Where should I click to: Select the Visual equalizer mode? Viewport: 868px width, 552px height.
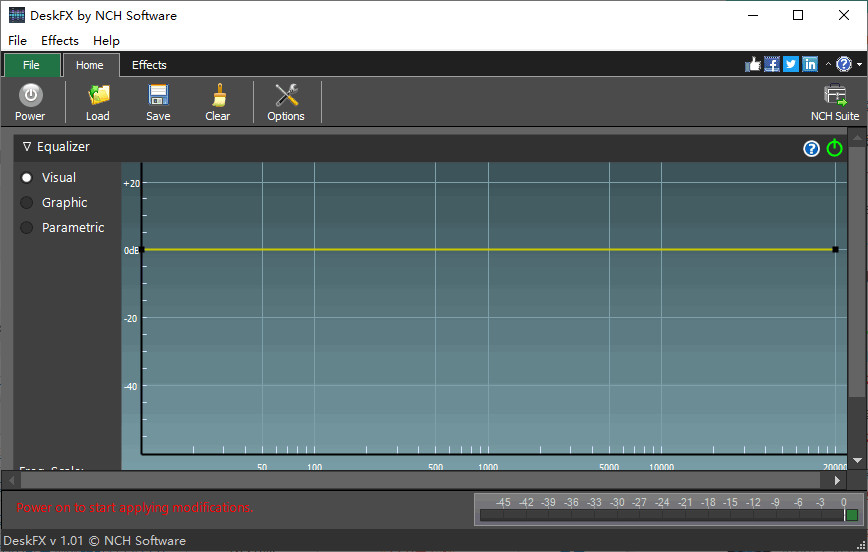27,178
